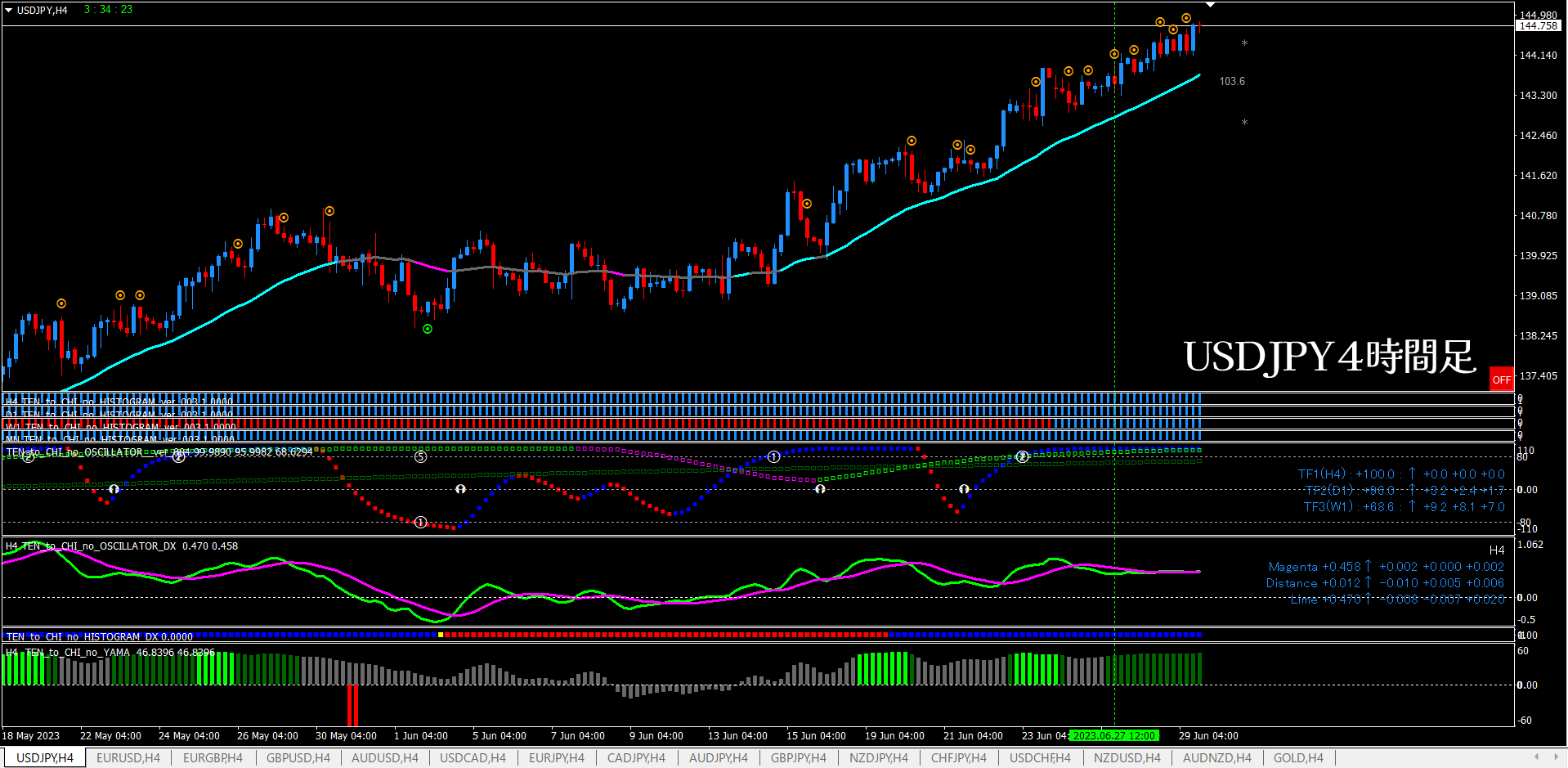Viewport: 1568px width, 768px height.
Task: Click the red OFF button on chart
Action: (1502, 380)
